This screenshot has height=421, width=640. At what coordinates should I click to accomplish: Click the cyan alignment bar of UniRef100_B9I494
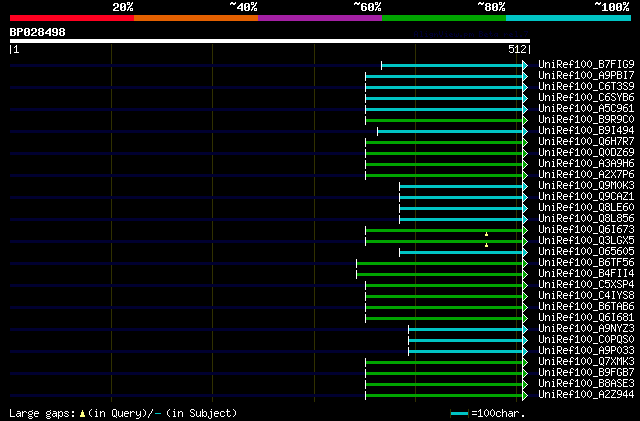coord(452,131)
